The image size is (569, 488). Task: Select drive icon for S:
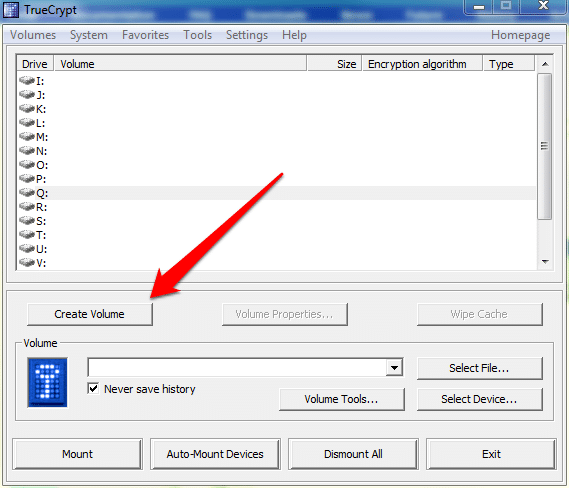(x=27, y=220)
